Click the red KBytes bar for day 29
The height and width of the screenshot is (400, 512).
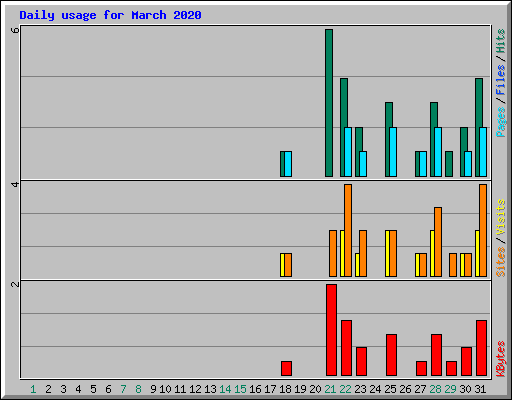click(451, 369)
